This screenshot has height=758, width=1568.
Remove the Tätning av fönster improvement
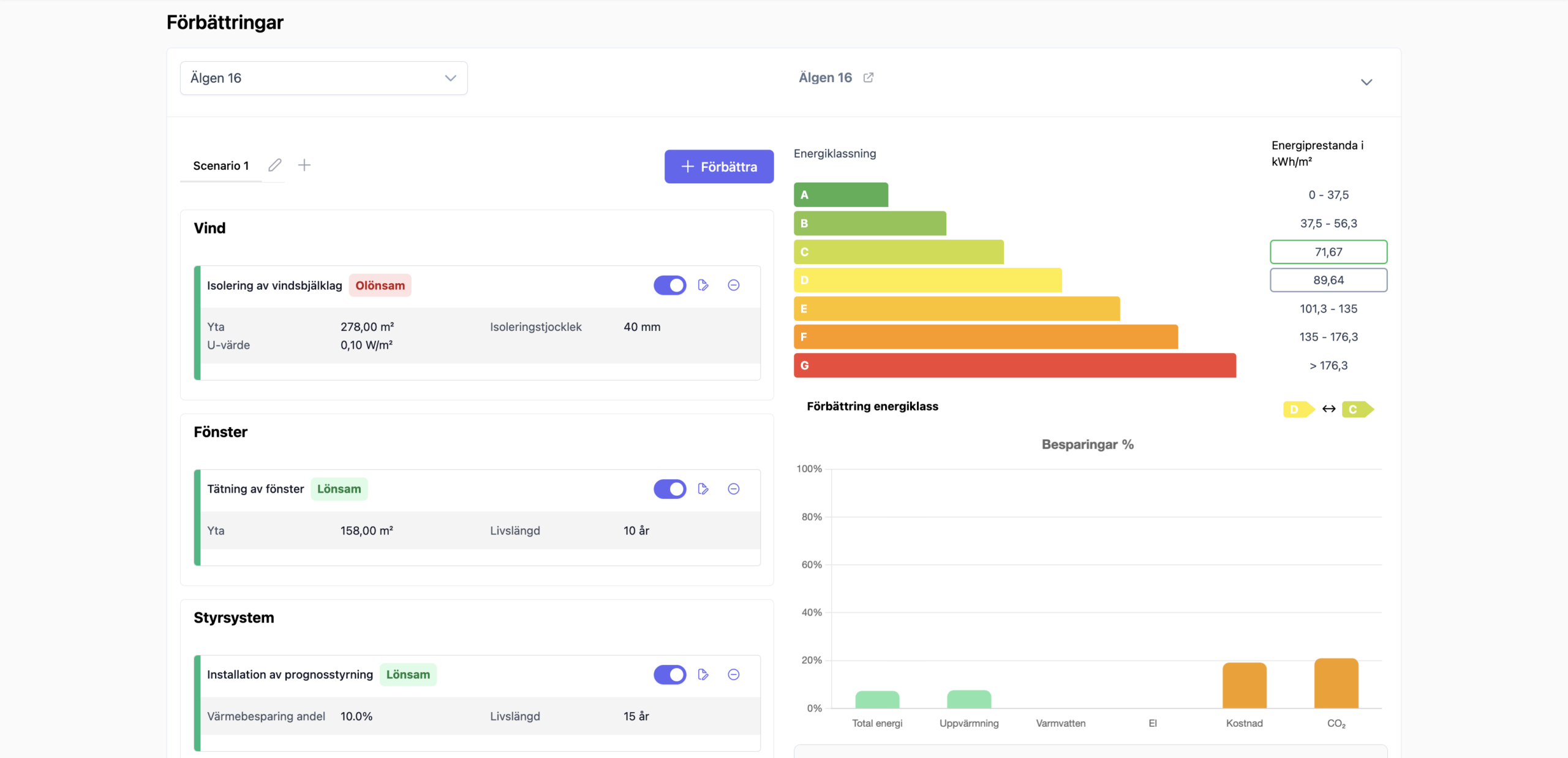pyautogui.click(x=734, y=489)
